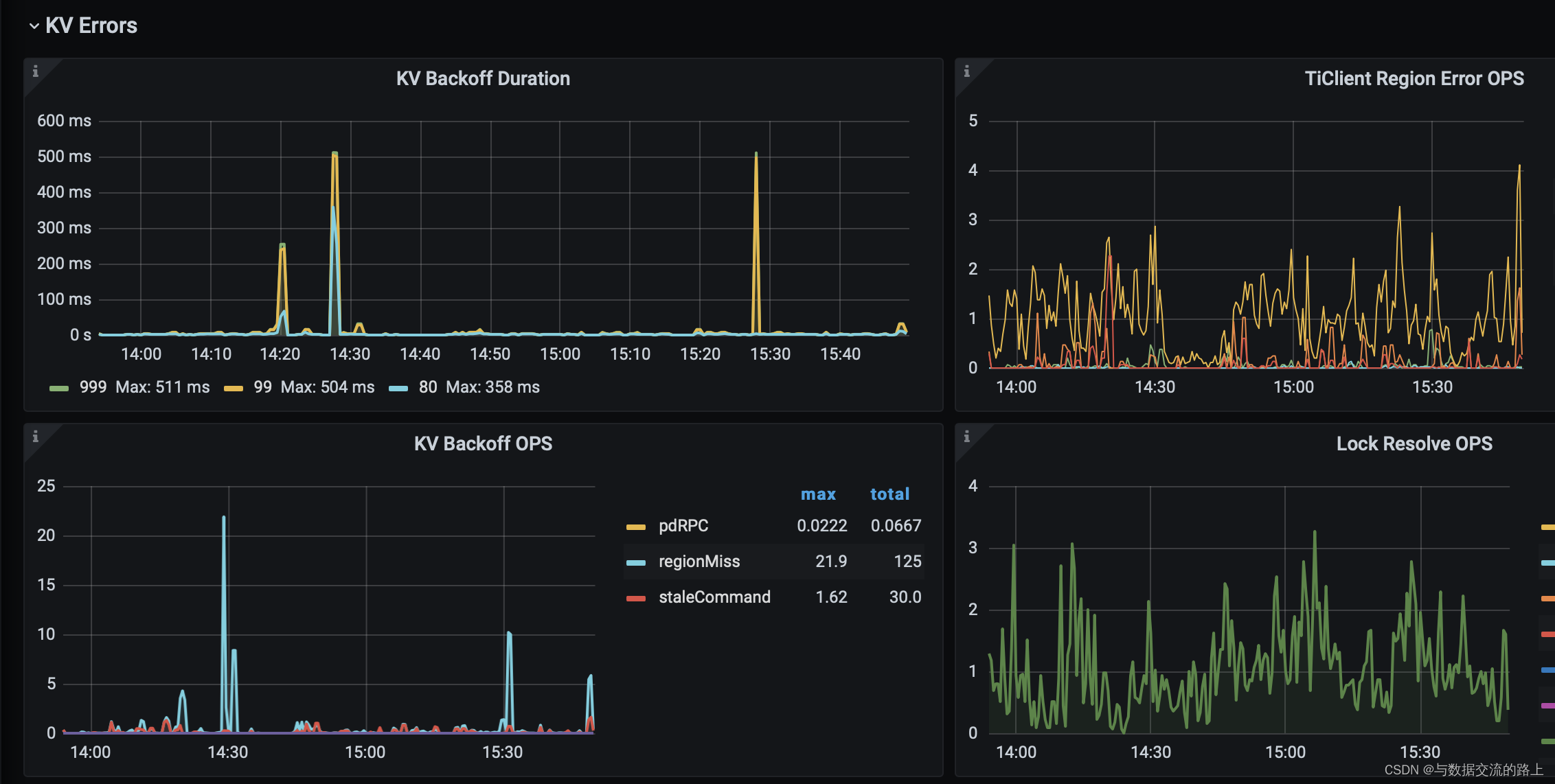Click info icon on TiClient Region Error OPS panel
The width and height of the screenshot is (1555, 784).
coord(967,71)
